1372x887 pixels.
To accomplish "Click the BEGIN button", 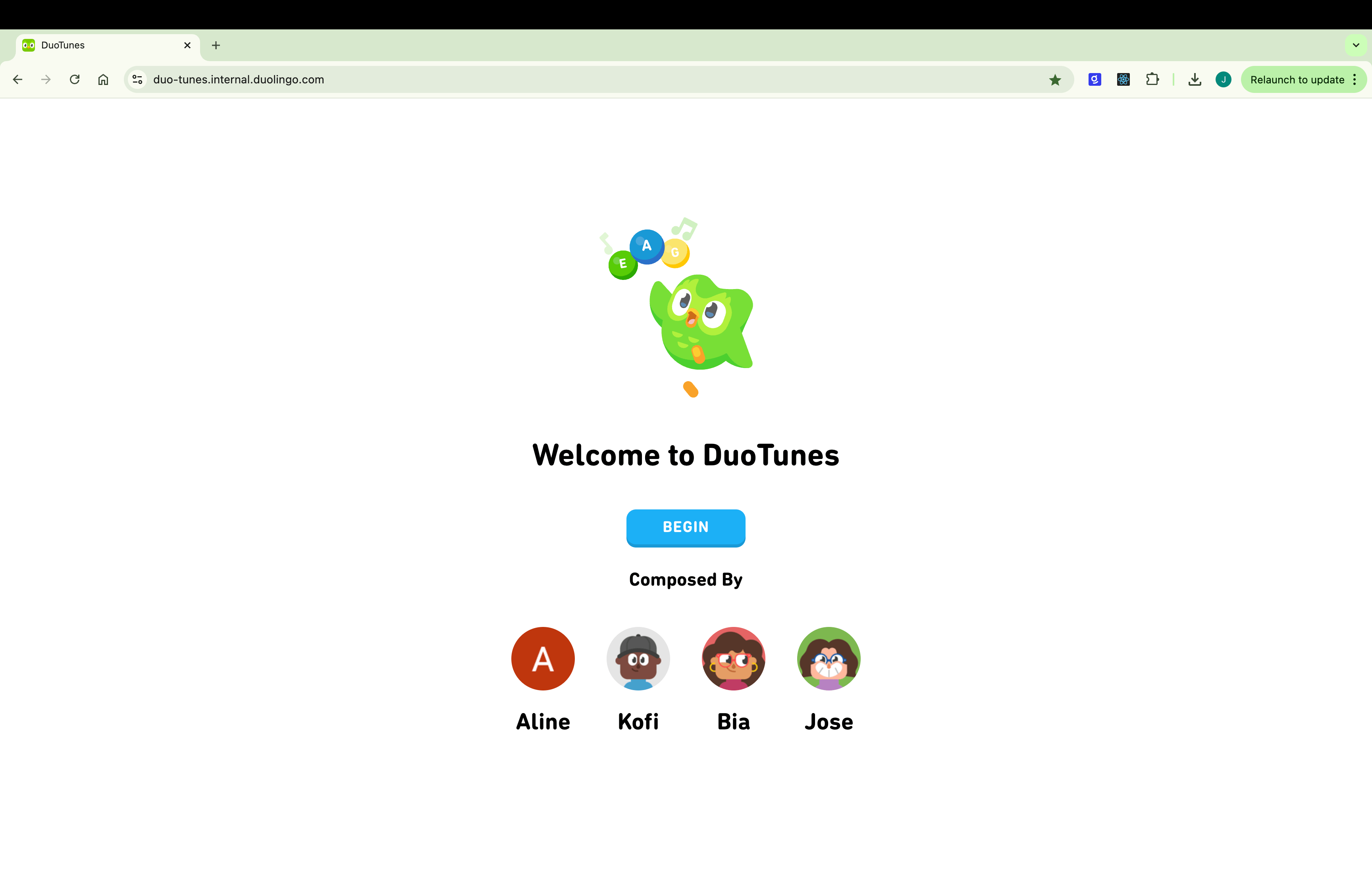I will [x=686, y=528].
